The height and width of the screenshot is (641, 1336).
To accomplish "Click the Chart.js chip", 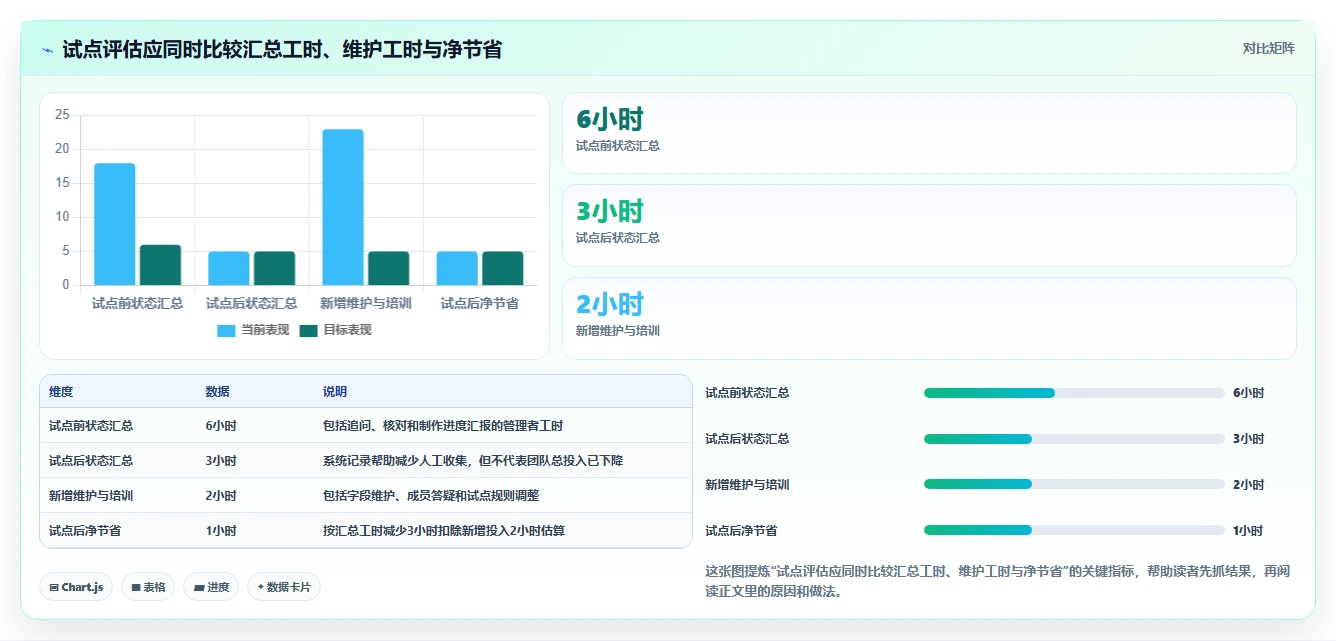I will click(x=76, y=587).
